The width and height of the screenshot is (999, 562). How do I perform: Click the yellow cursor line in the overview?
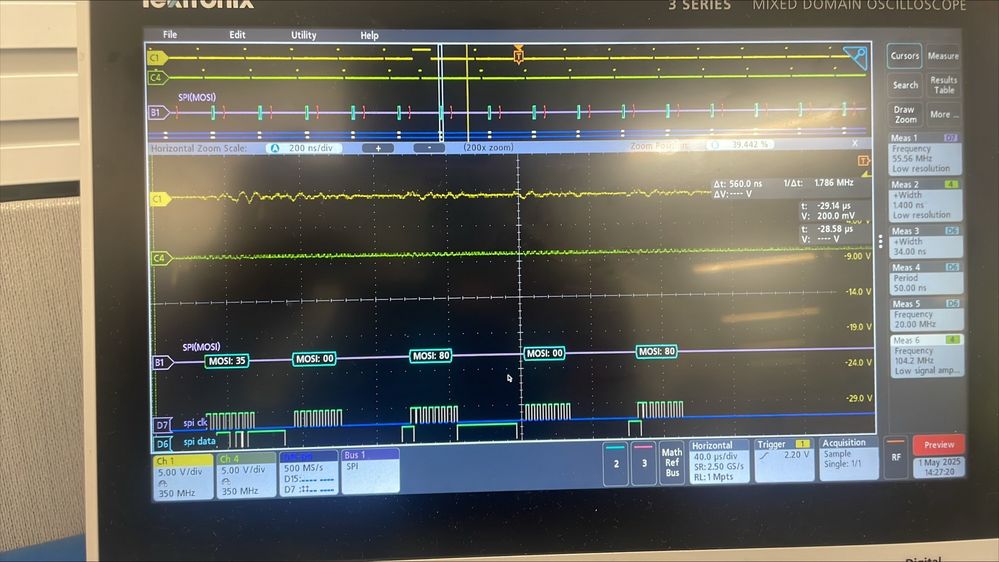point(467,92)
